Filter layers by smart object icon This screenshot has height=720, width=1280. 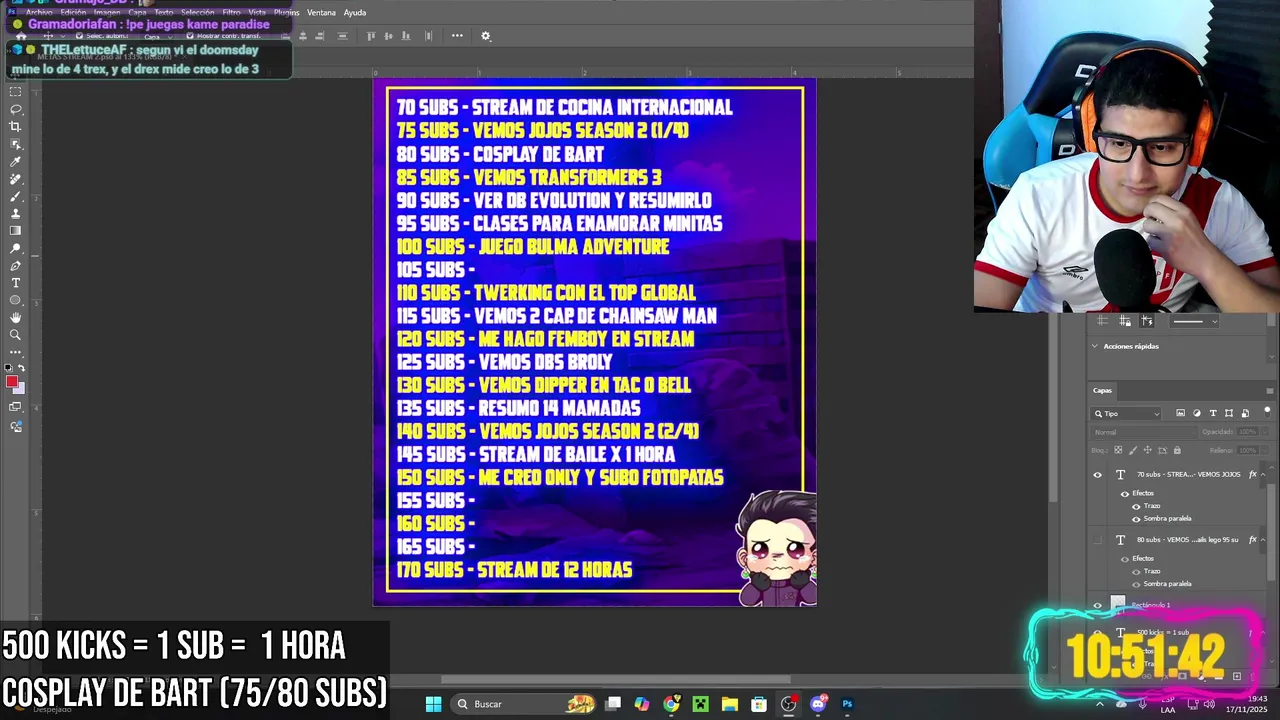pos(1245,413)
